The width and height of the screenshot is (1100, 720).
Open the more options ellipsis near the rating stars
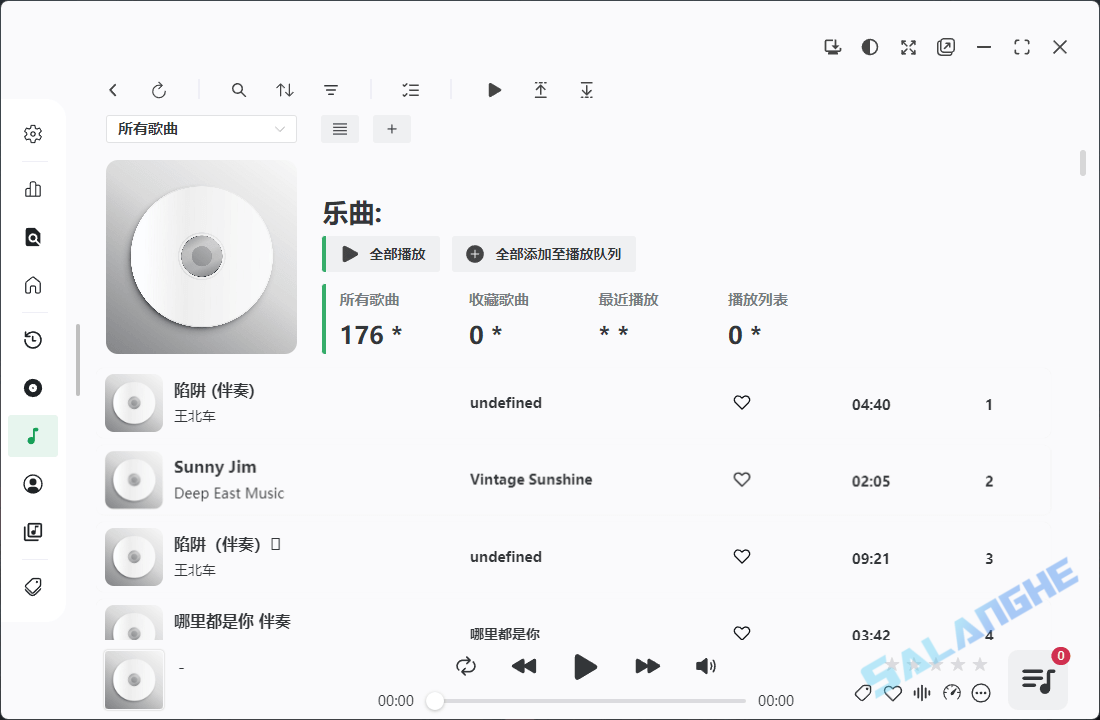pos(980,692)
